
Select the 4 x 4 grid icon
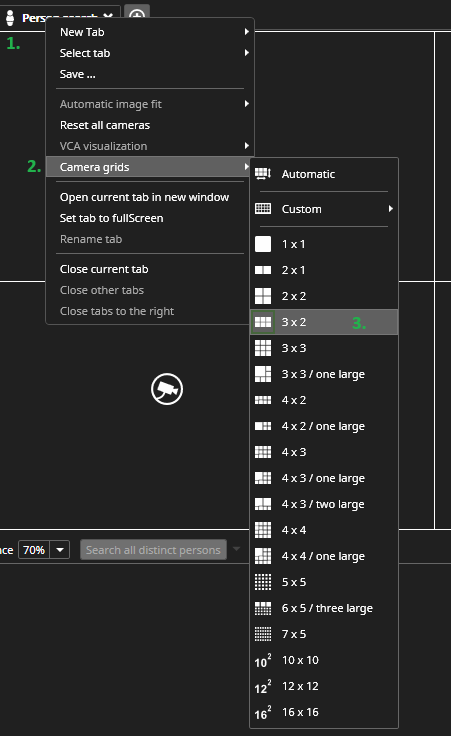(x=263, y=530)
